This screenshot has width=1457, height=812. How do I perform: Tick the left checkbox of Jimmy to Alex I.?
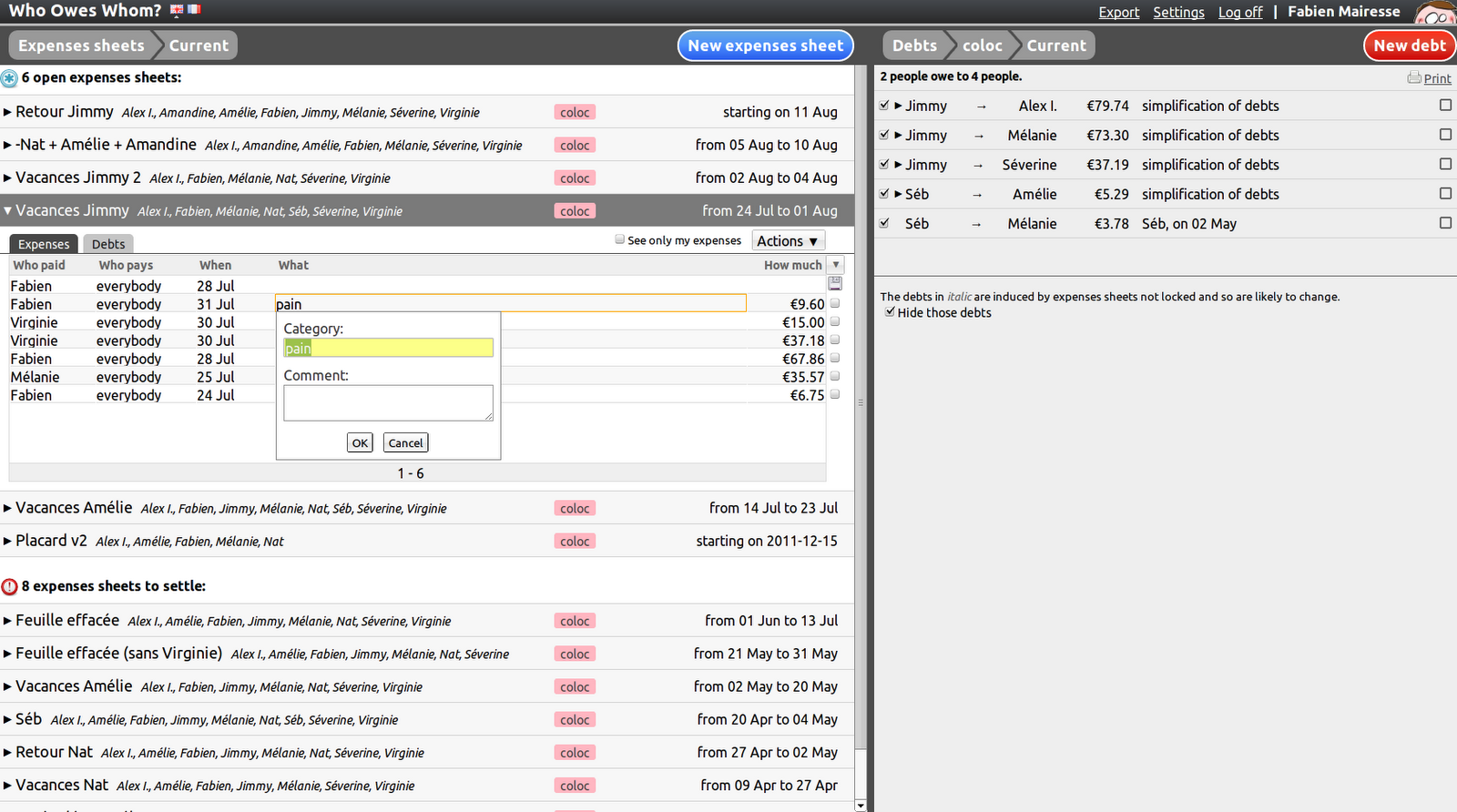point(884,106)
